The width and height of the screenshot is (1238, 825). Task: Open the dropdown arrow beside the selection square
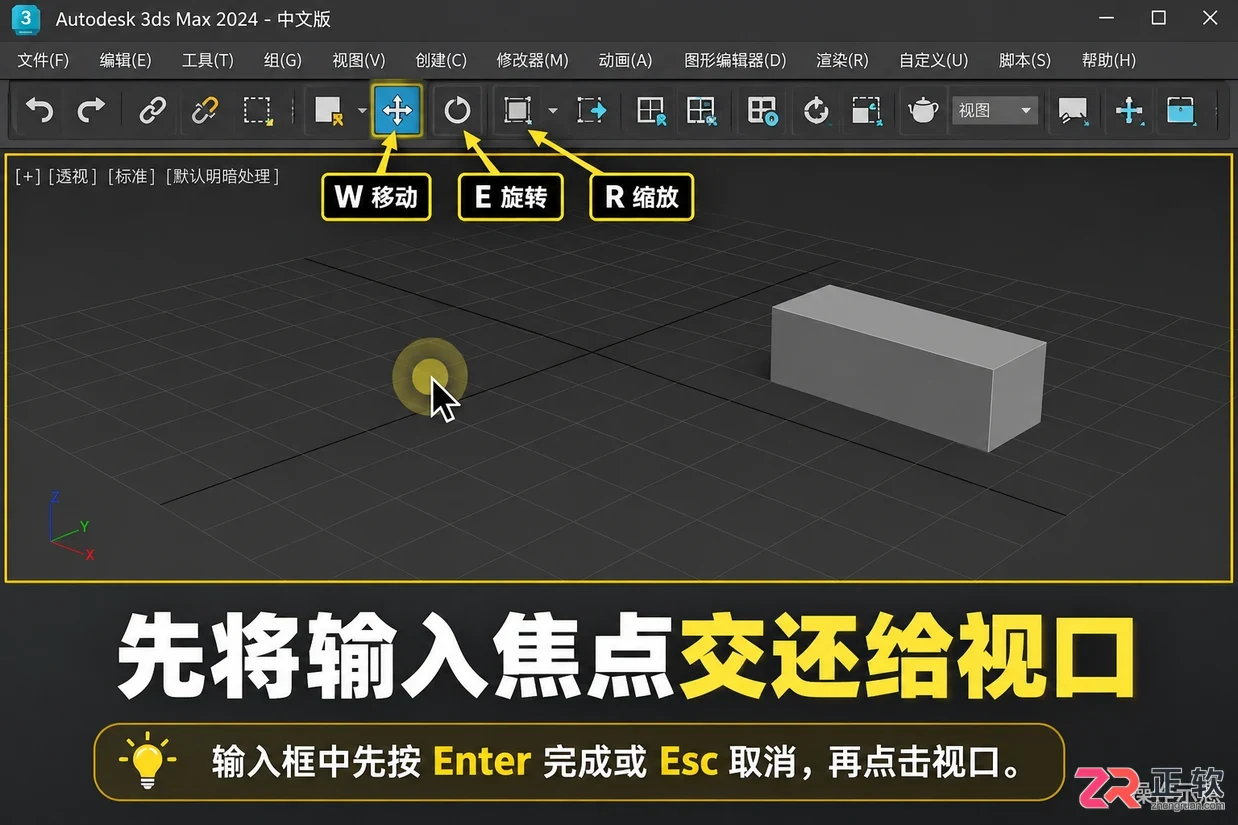click(362, 111)
